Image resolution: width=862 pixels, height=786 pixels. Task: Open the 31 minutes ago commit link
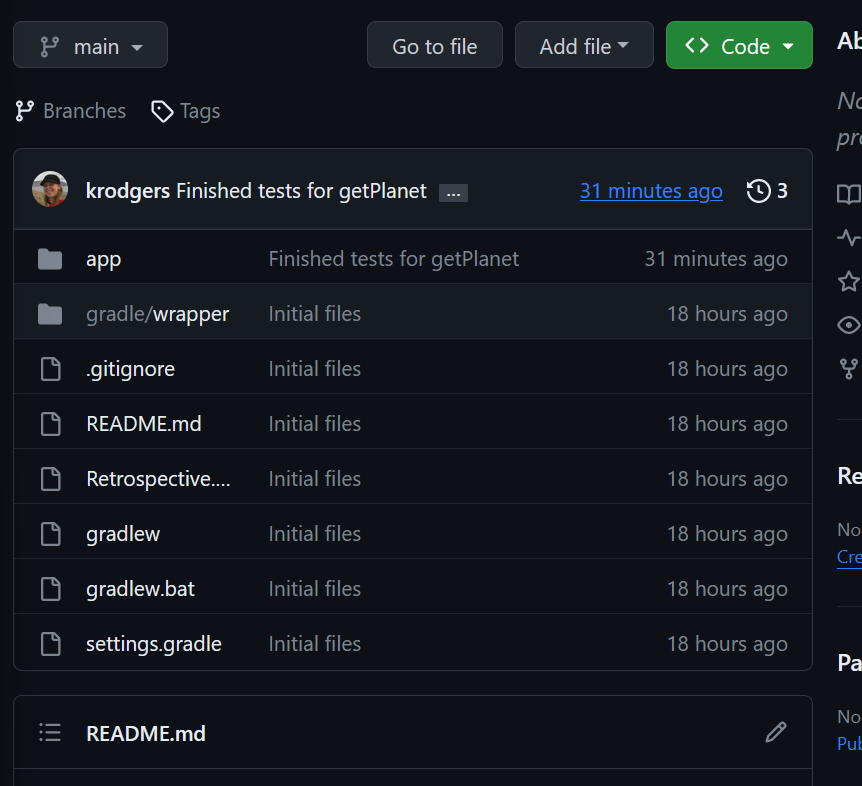(651, 191)
